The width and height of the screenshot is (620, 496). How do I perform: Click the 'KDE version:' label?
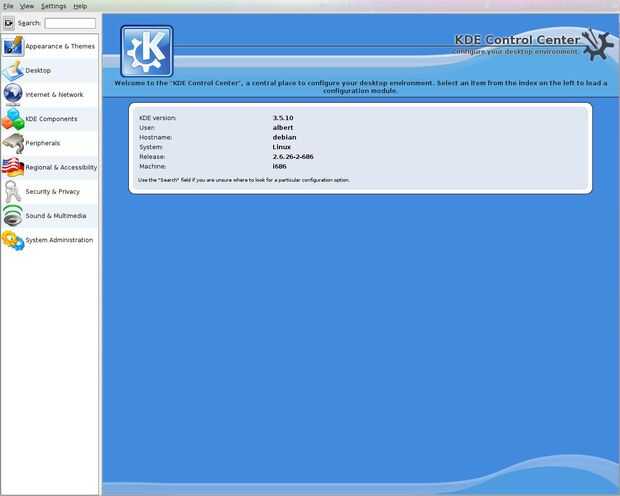[157, 118]
